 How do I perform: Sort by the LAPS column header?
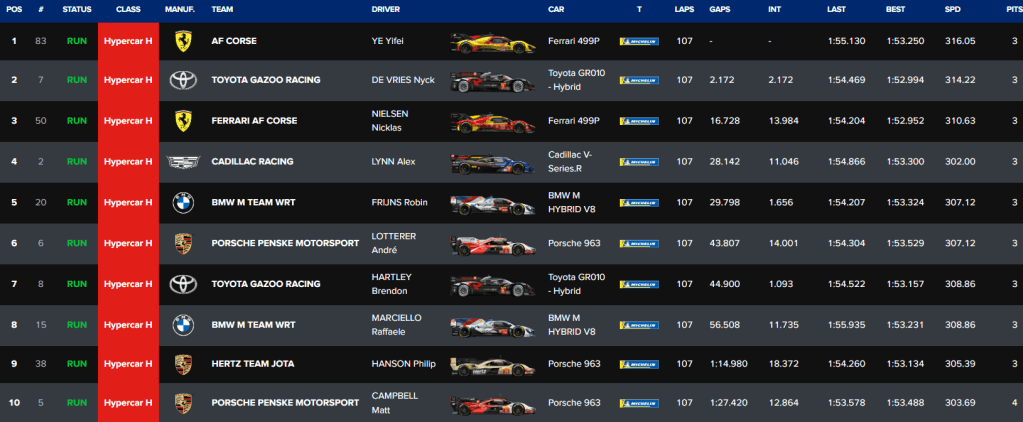684,10
